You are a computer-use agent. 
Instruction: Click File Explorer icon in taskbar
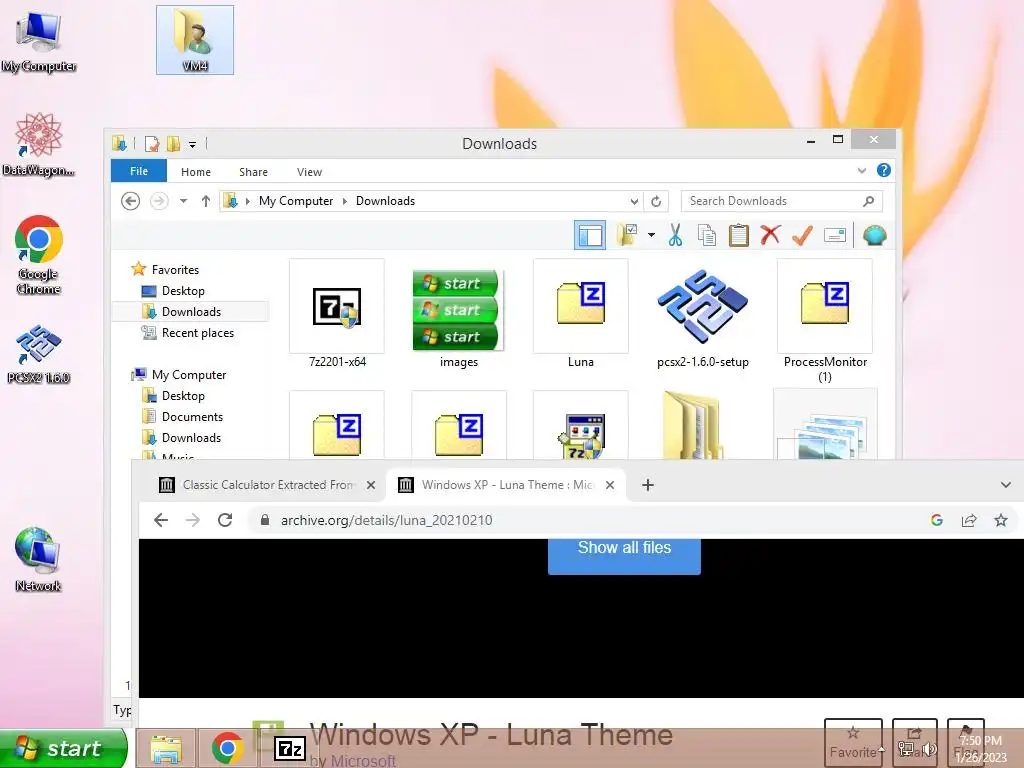[x=166, y=748]
